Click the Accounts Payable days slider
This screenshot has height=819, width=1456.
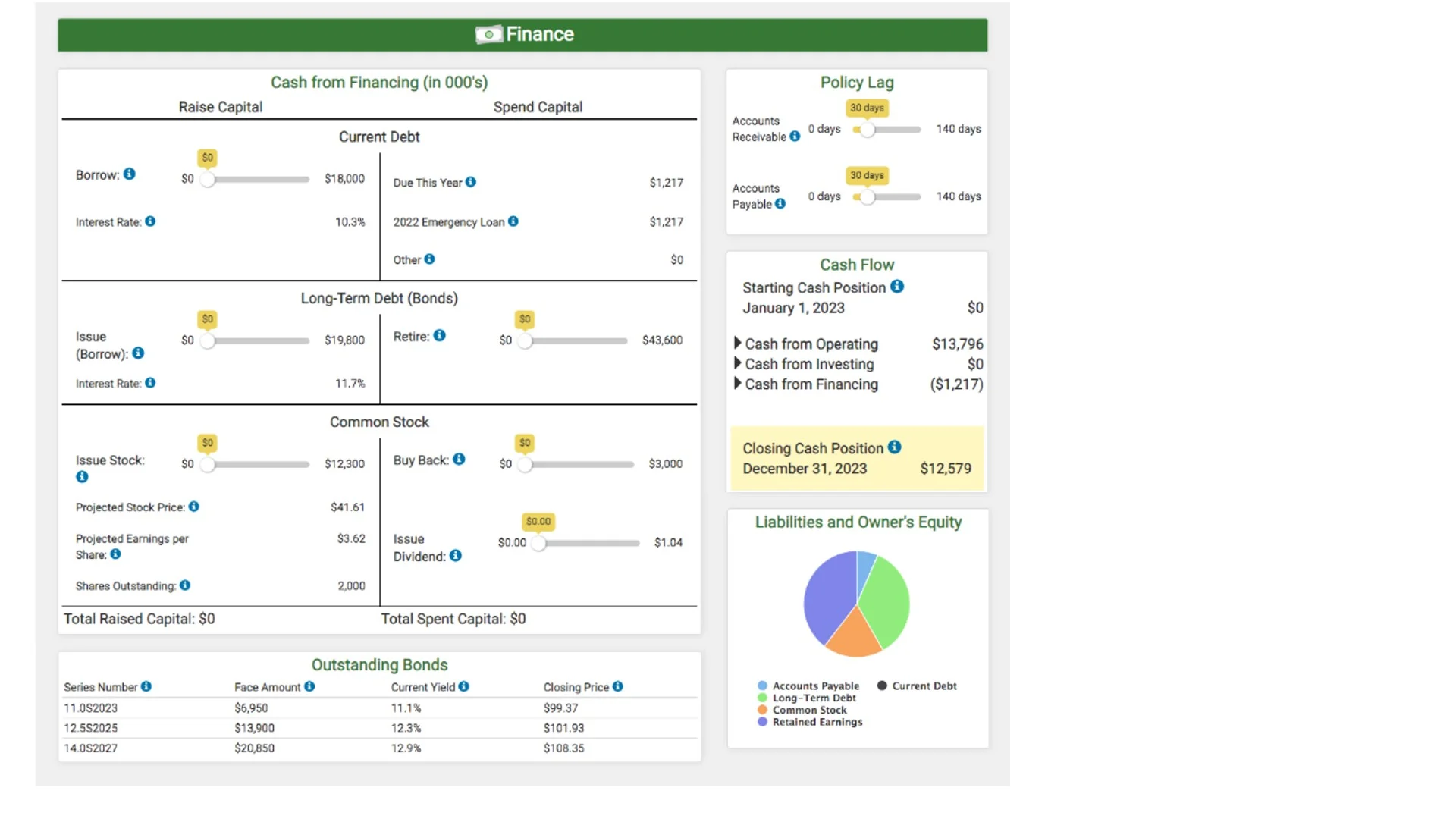pos(868,197)
